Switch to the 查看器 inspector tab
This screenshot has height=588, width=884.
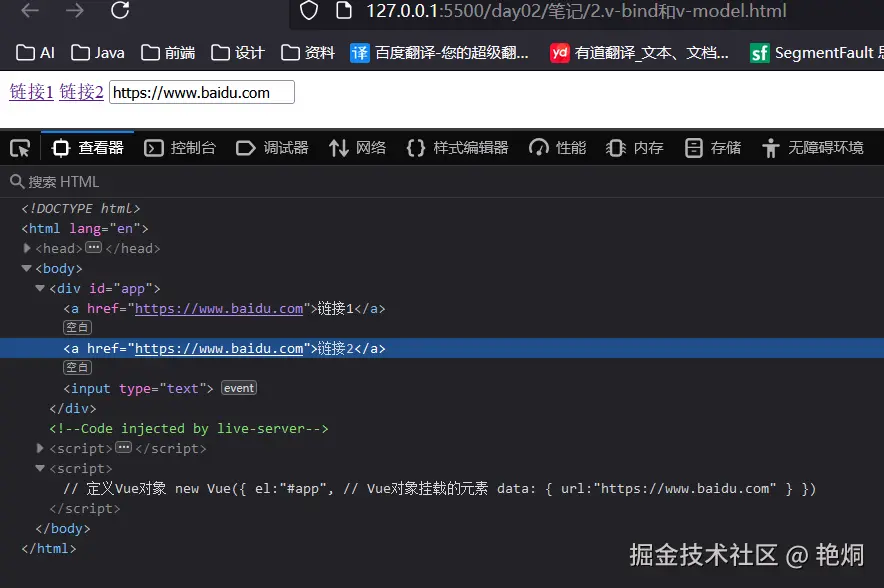tap(87, 148)
